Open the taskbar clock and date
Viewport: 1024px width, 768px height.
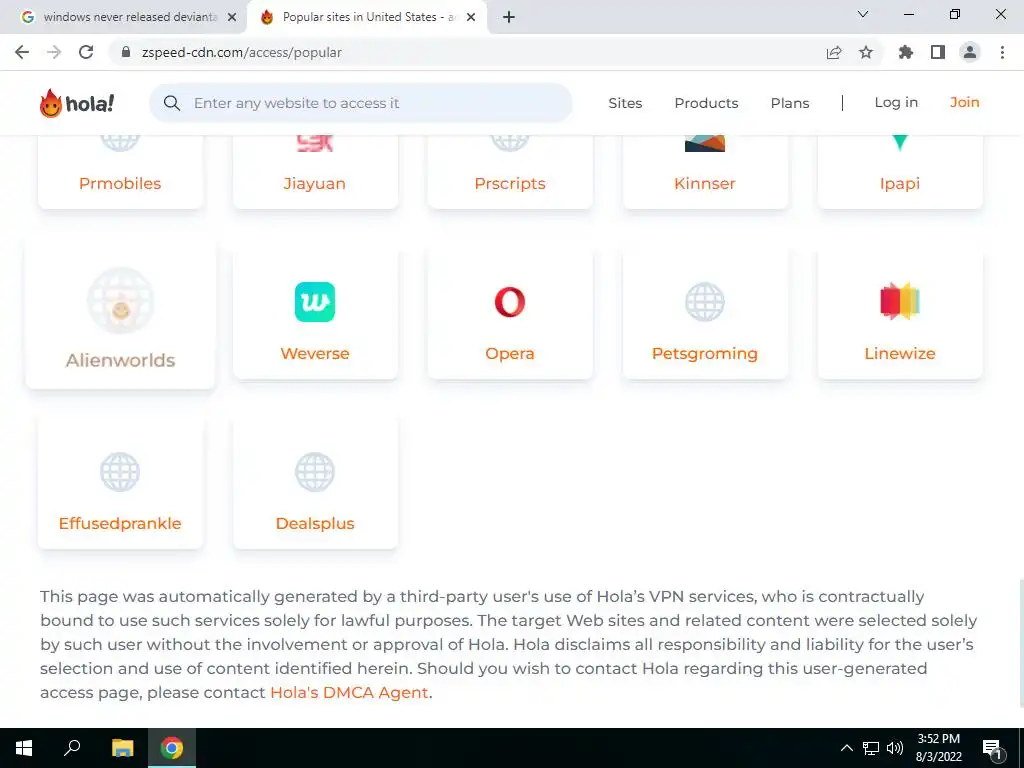point(938,748)
